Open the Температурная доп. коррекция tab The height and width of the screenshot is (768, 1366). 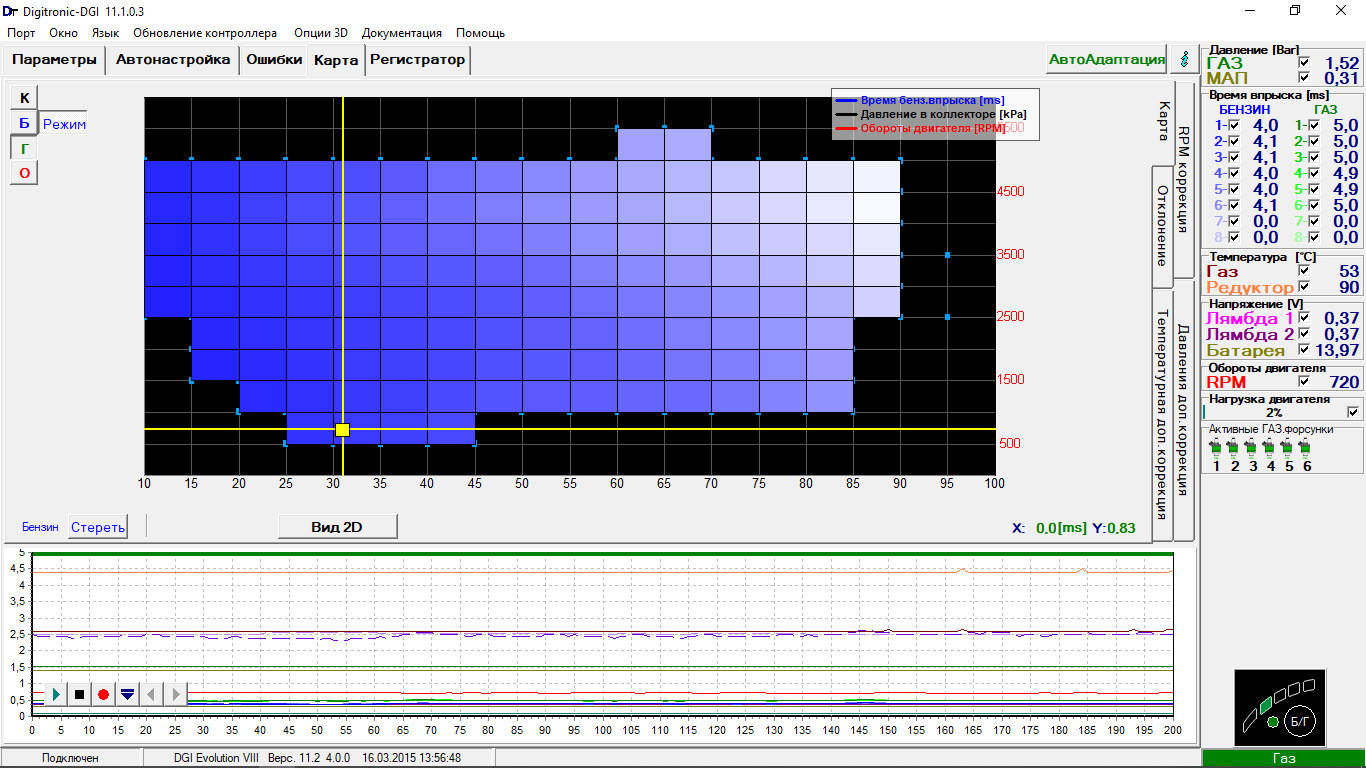[x=1162, y=414]
